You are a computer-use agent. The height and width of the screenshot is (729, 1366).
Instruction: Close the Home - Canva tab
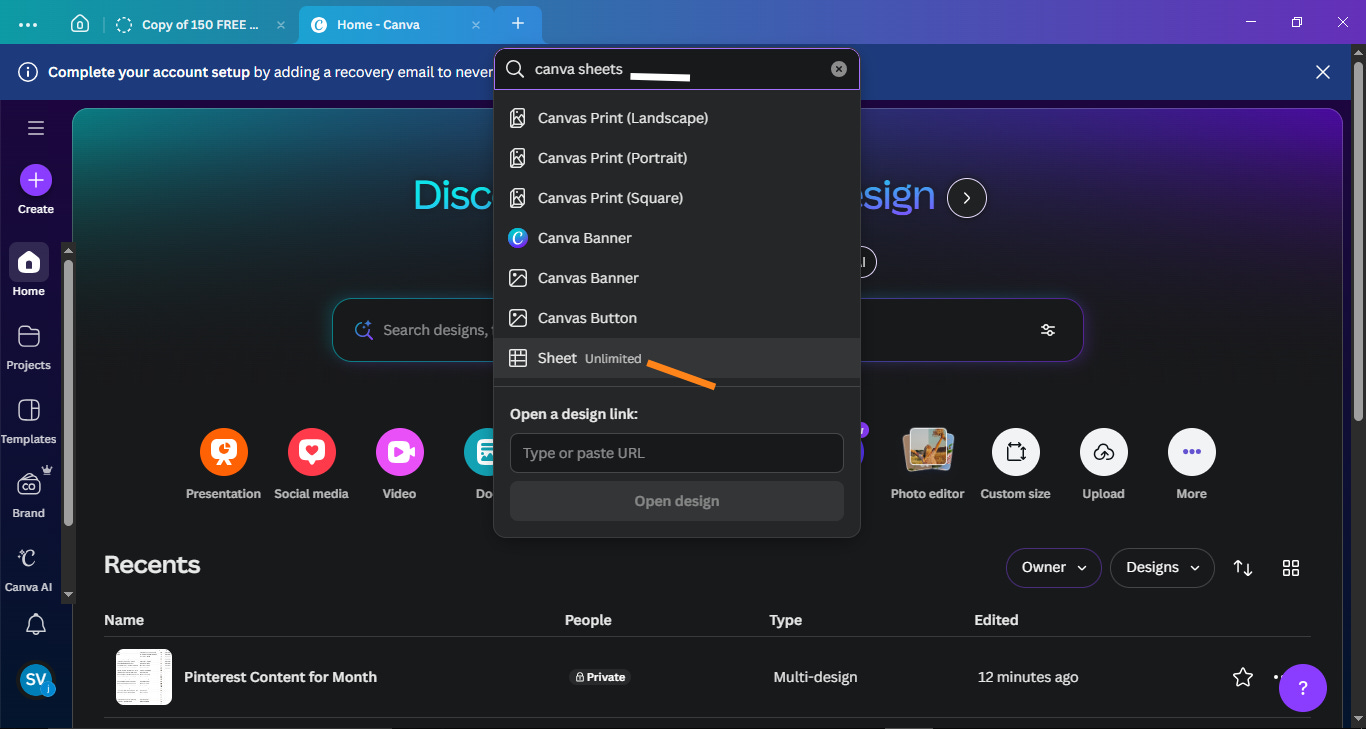tap(476, 25)
